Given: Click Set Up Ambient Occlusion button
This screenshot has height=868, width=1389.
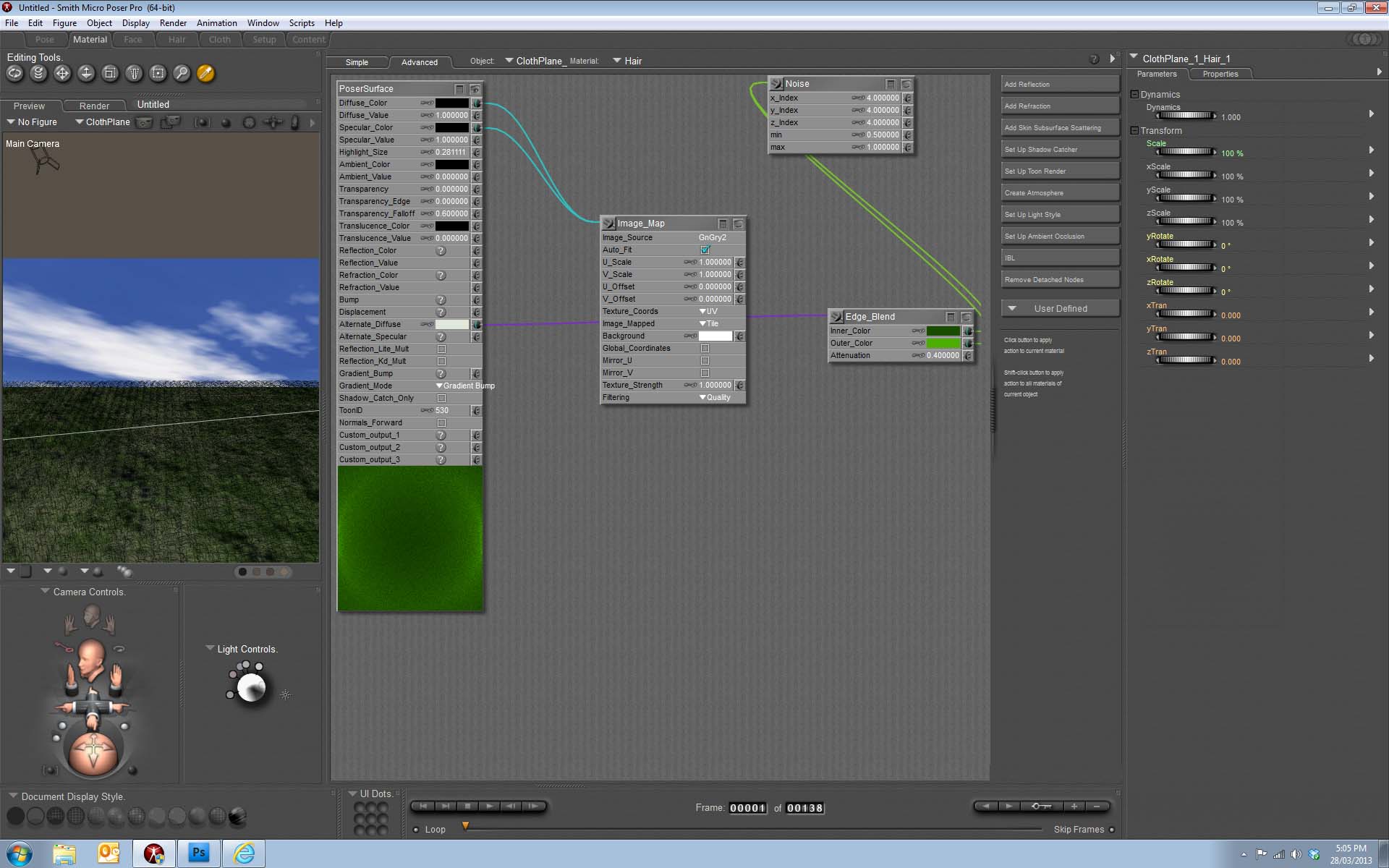Looking at the screenshot, I should [1059, 237].
